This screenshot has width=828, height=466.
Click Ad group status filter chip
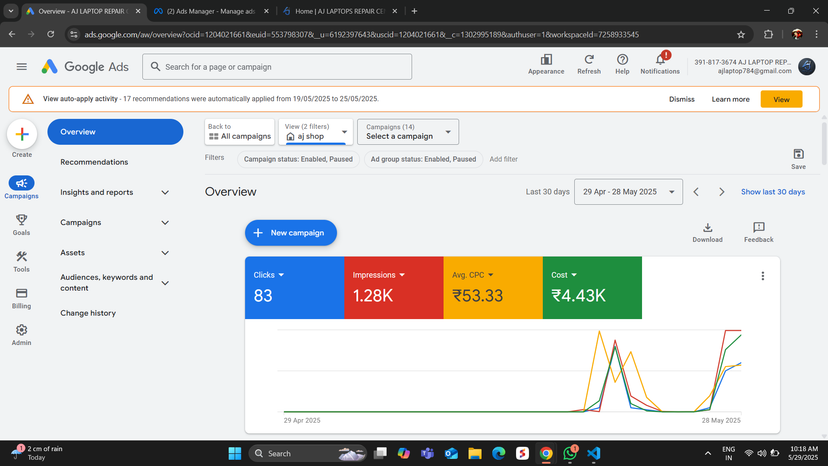pos(423,159)
